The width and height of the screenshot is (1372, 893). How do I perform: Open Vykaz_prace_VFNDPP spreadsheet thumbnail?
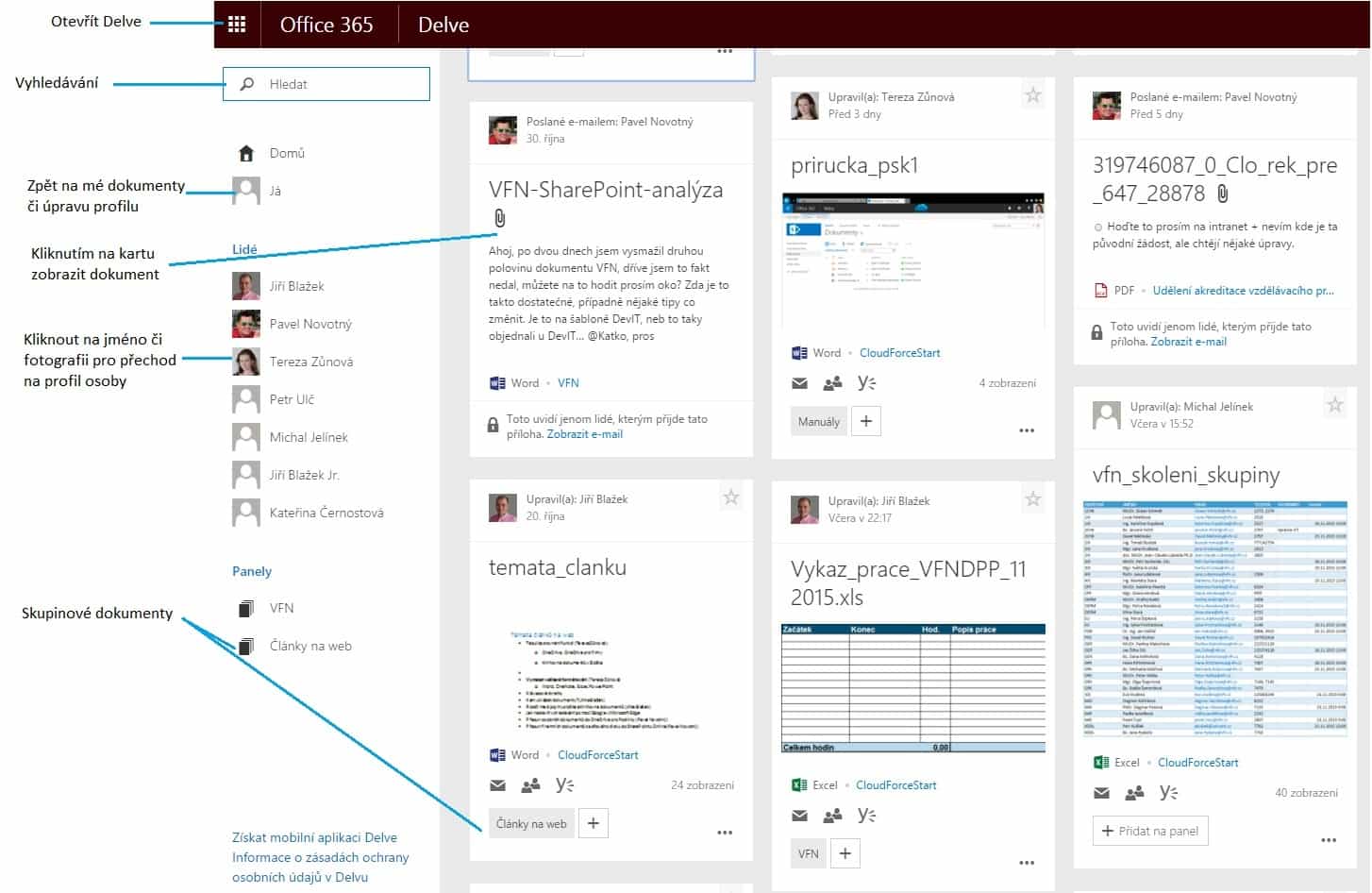coord(913,688)
